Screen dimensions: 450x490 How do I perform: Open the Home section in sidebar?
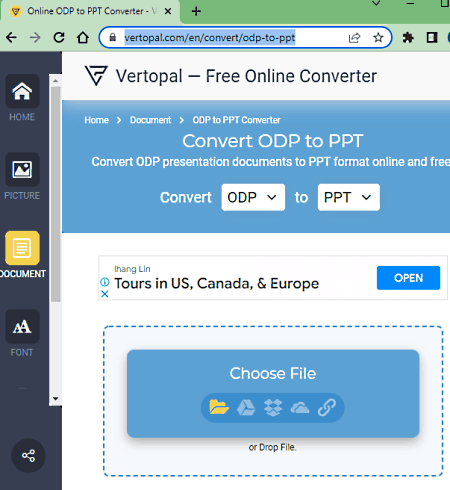(22, 91)
